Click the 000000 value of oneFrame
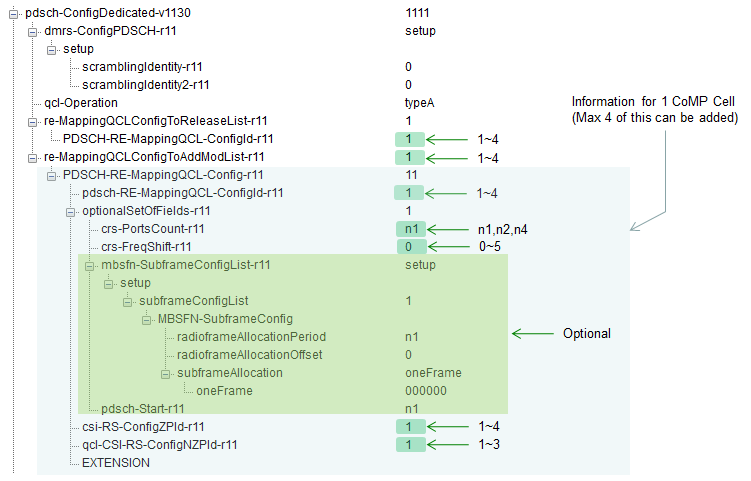 point(426,391)
